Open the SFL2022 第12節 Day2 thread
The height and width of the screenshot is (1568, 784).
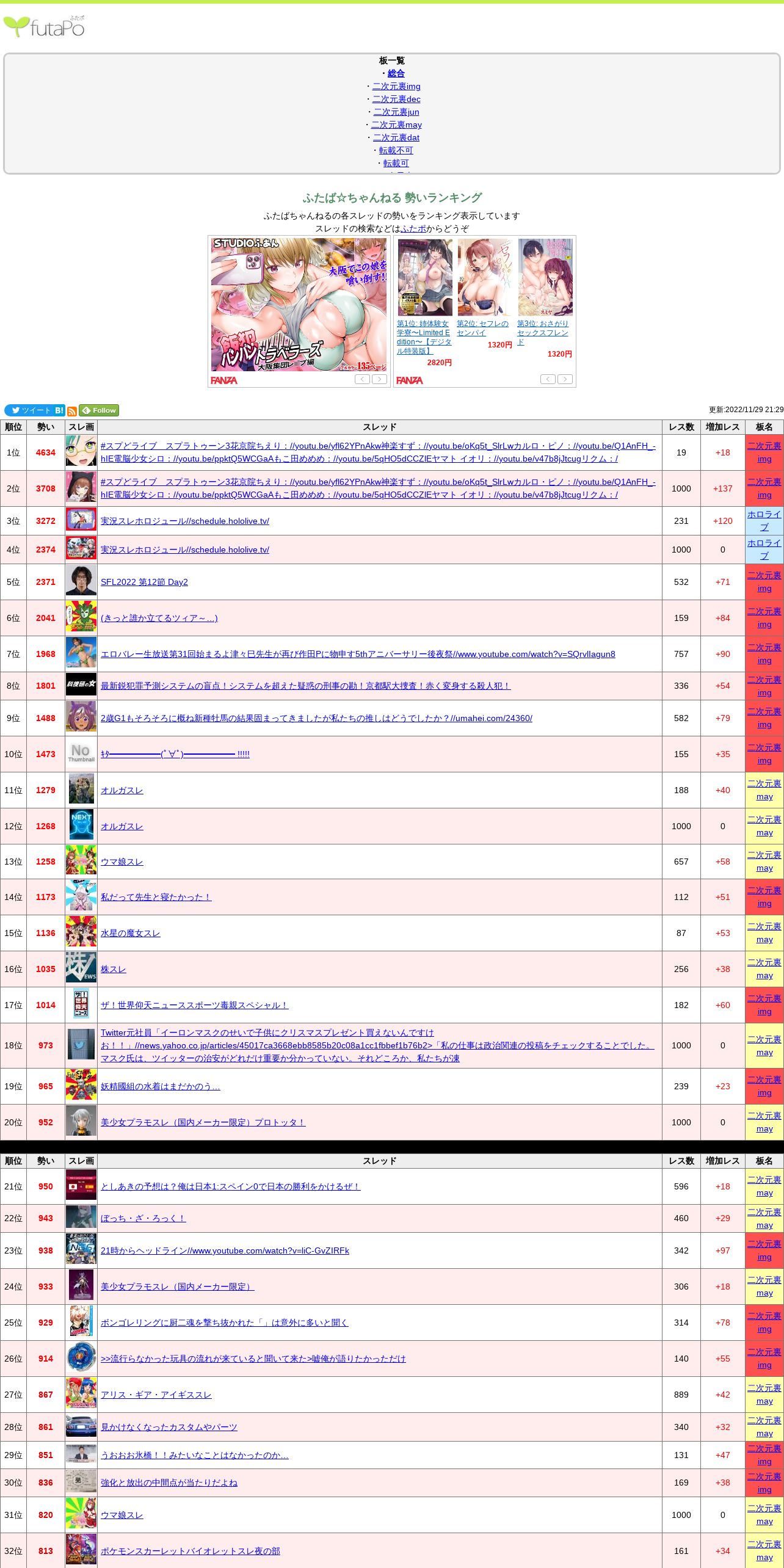pyautogui.click(x=144, y=582)
